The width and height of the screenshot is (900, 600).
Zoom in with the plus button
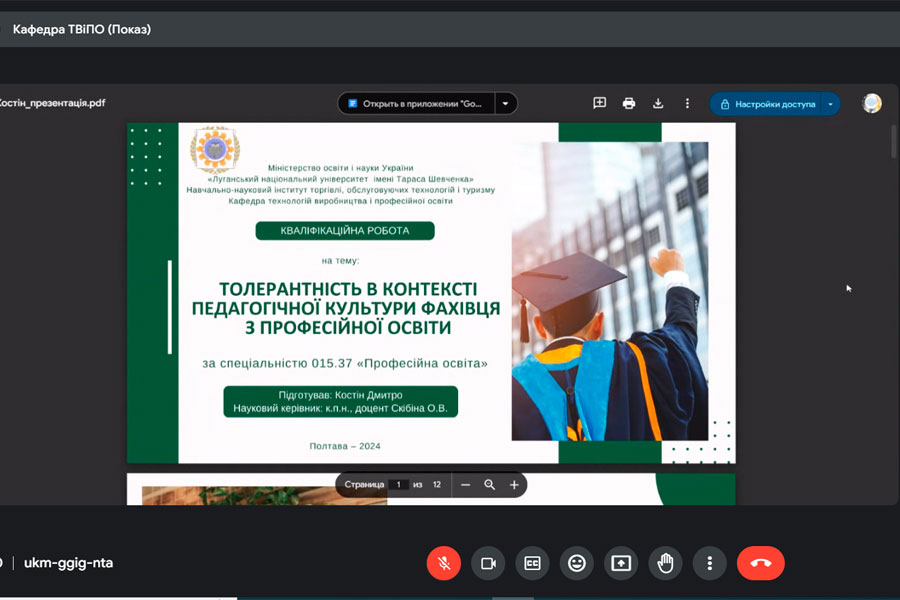[514, 485]
